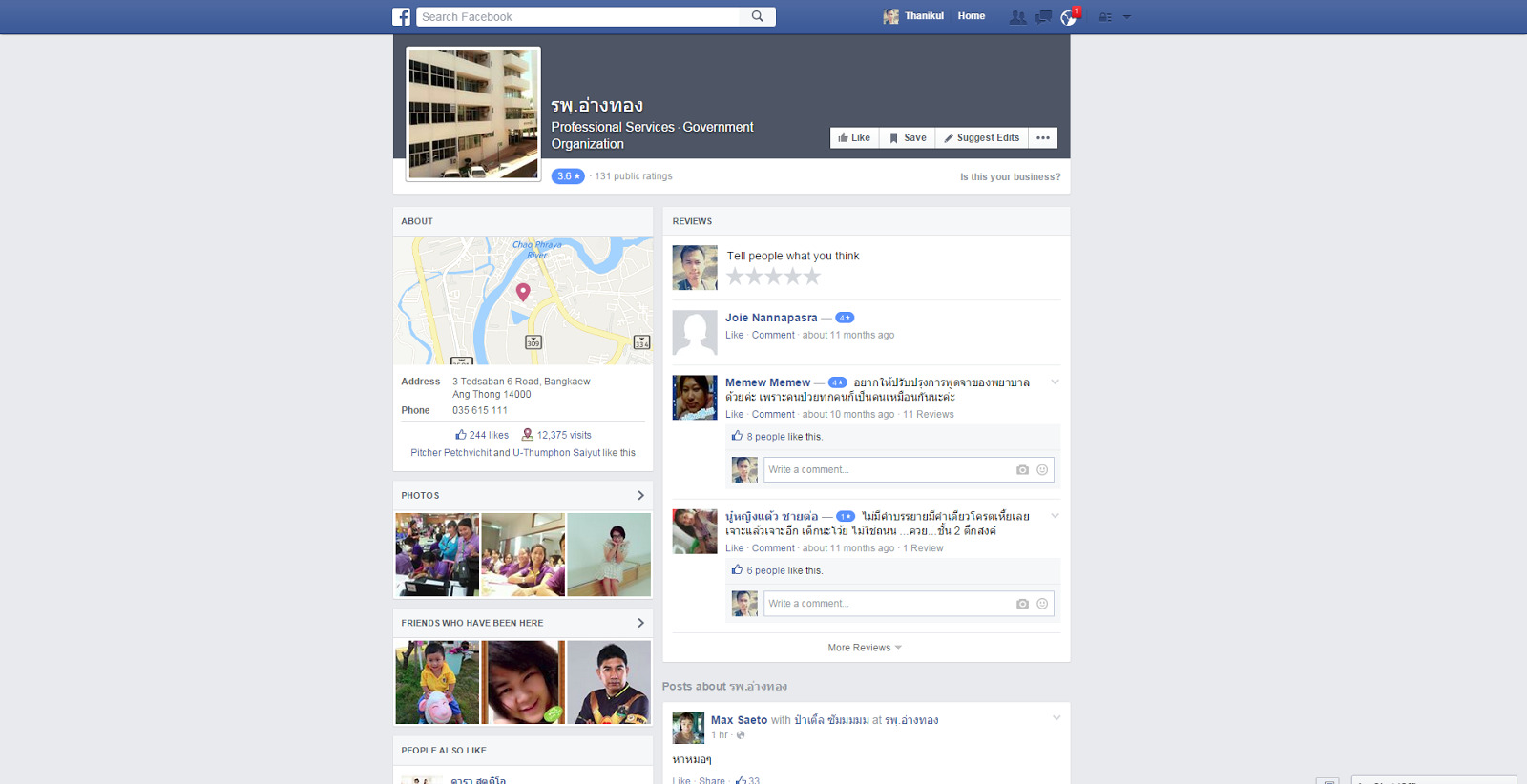
Task: Click the search magnifier icon
Action: 757,16
